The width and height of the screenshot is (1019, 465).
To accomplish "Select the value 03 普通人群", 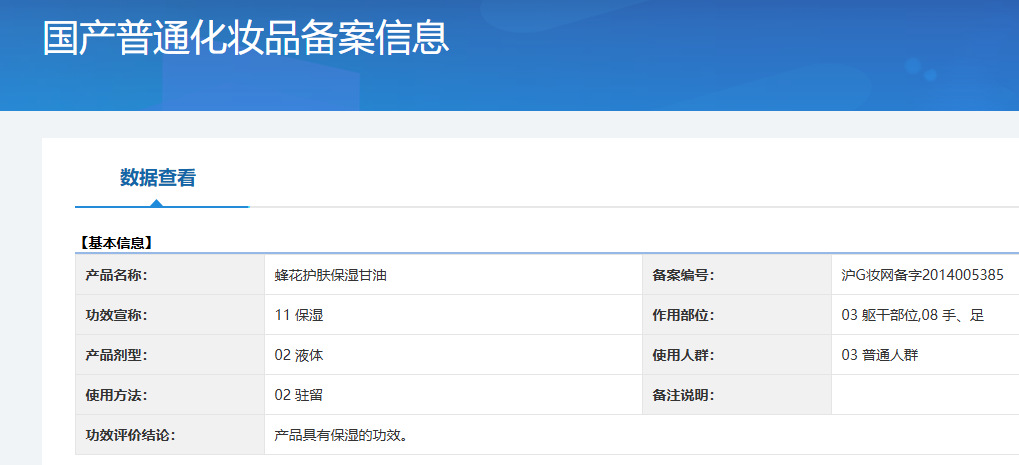I will point(879,356).
